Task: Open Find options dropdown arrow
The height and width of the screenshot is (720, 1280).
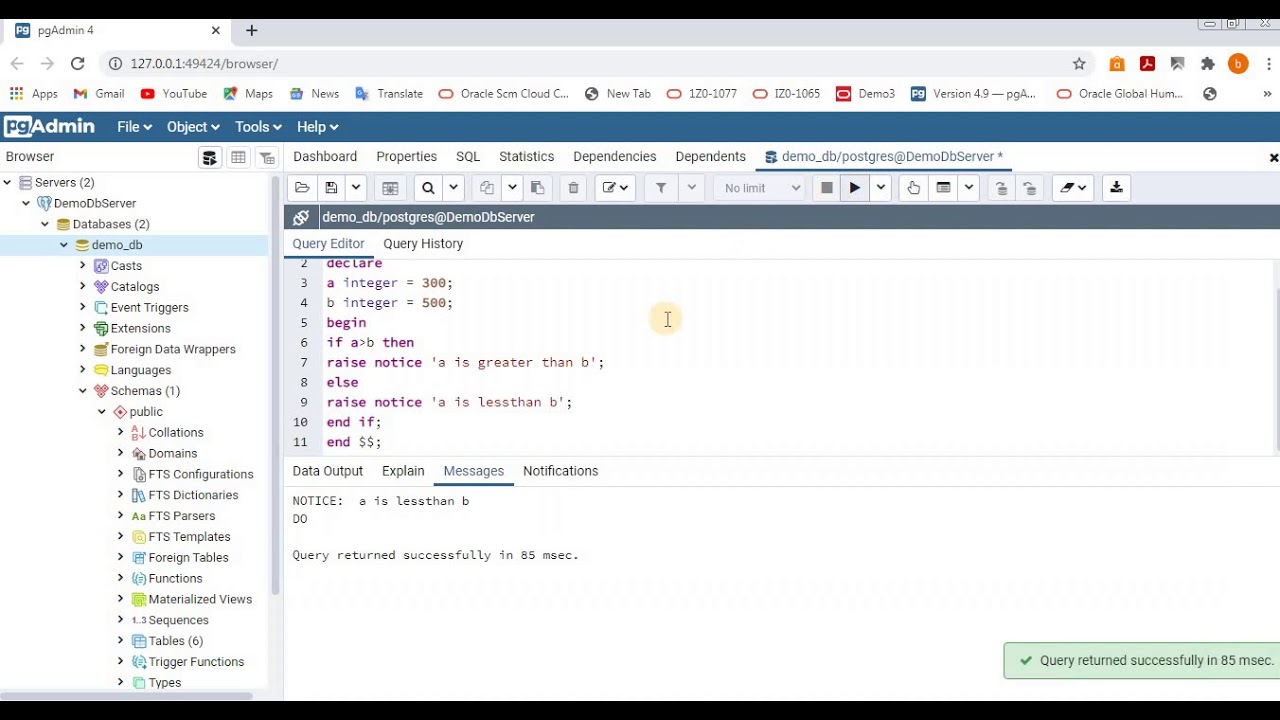Action: pos(453,188)
